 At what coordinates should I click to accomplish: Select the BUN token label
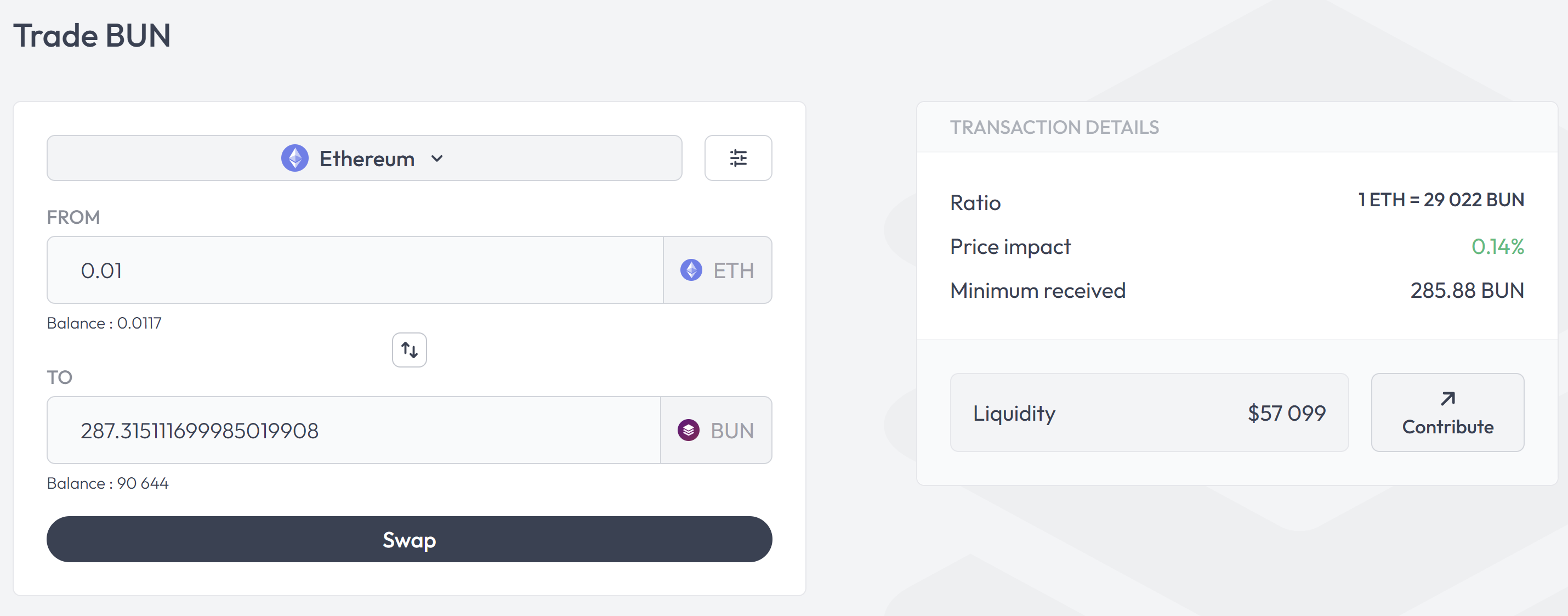tap(732, 431)
